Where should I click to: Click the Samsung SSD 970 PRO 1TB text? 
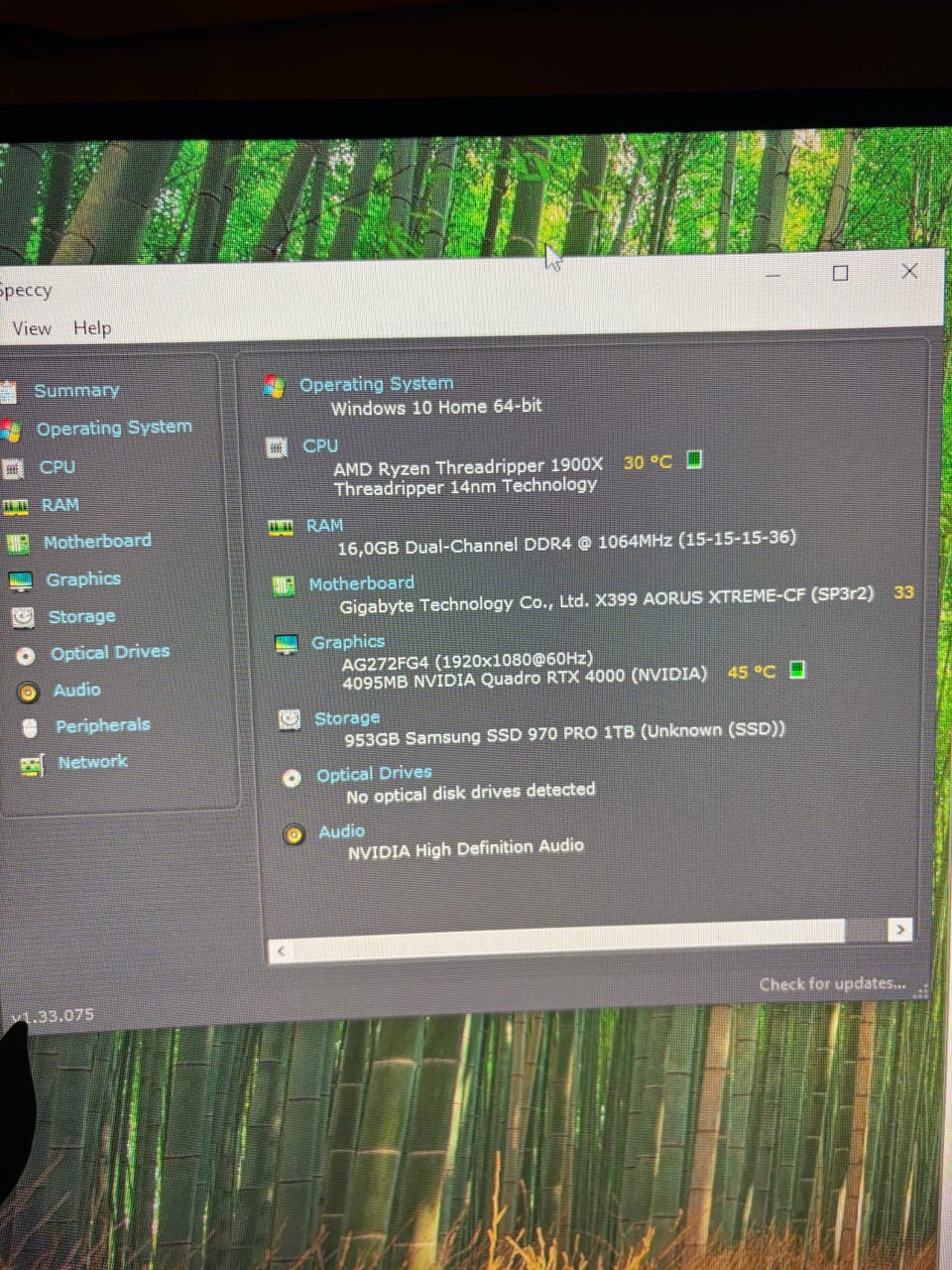(x=564, y=733)
